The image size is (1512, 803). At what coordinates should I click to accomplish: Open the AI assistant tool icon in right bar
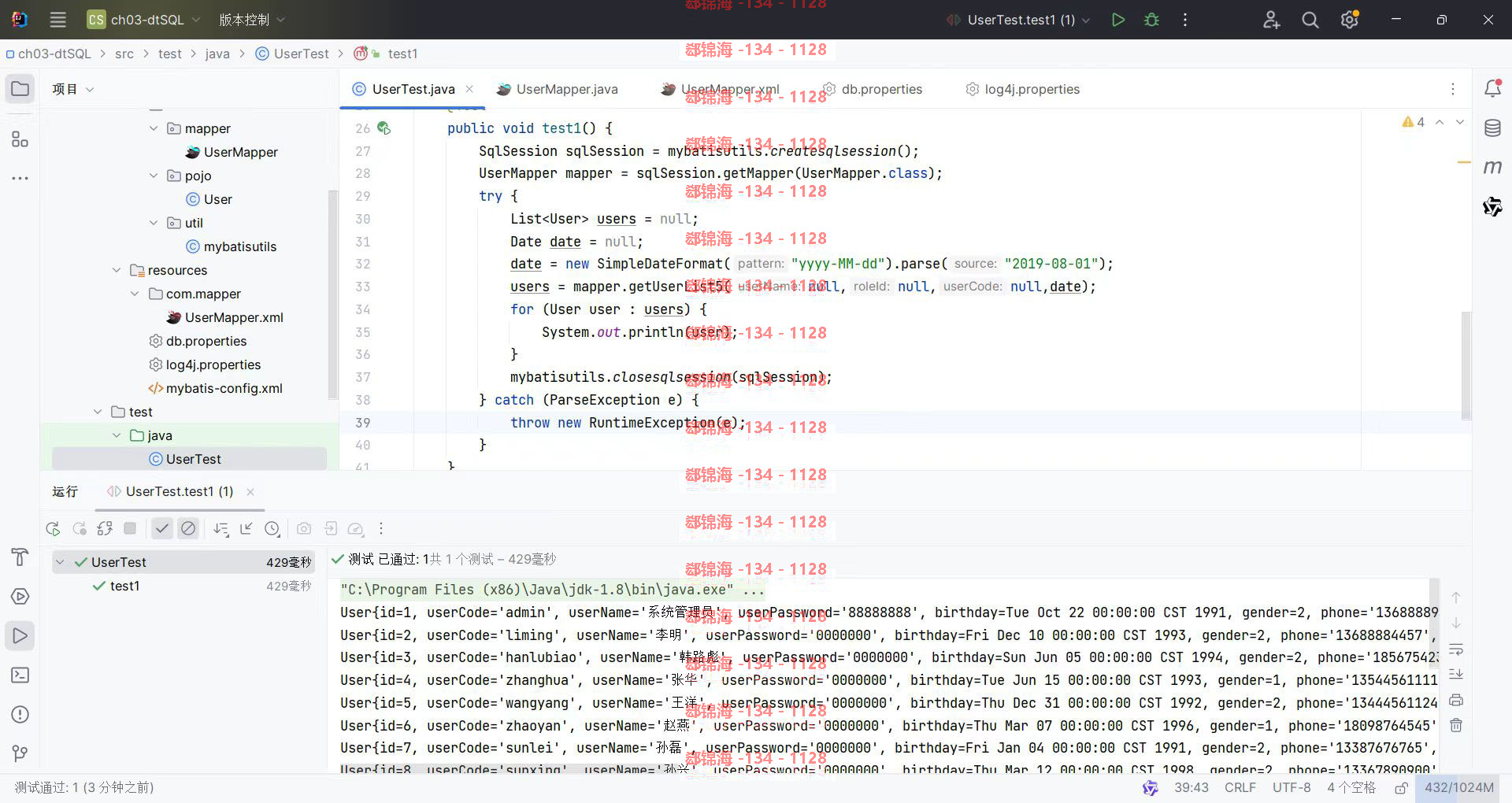(1492, 206)
